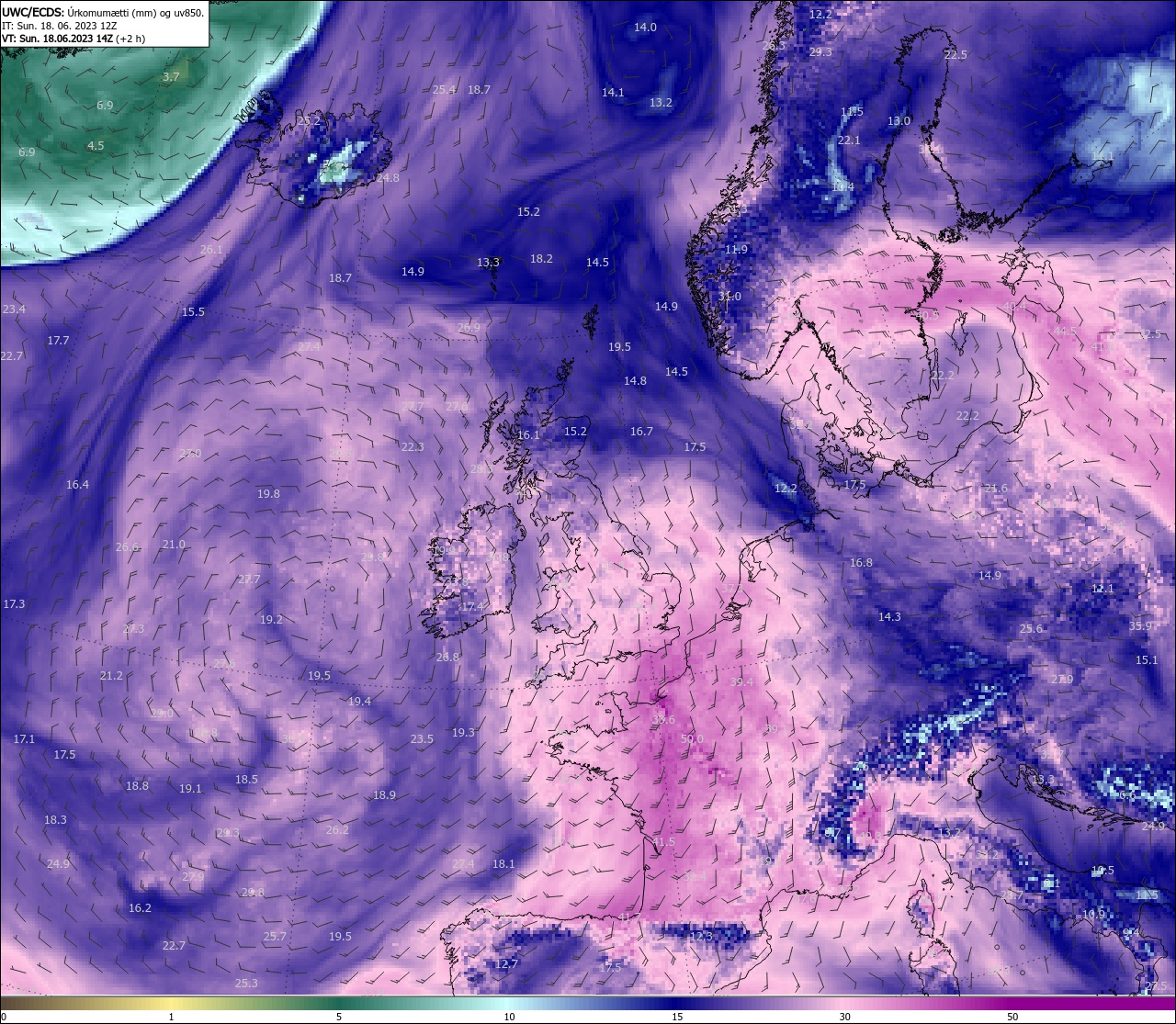Click the 19.2 value label
The height and width of the screenshot is (1024, 1176).
pyautogui.click(x=271, y=620)
